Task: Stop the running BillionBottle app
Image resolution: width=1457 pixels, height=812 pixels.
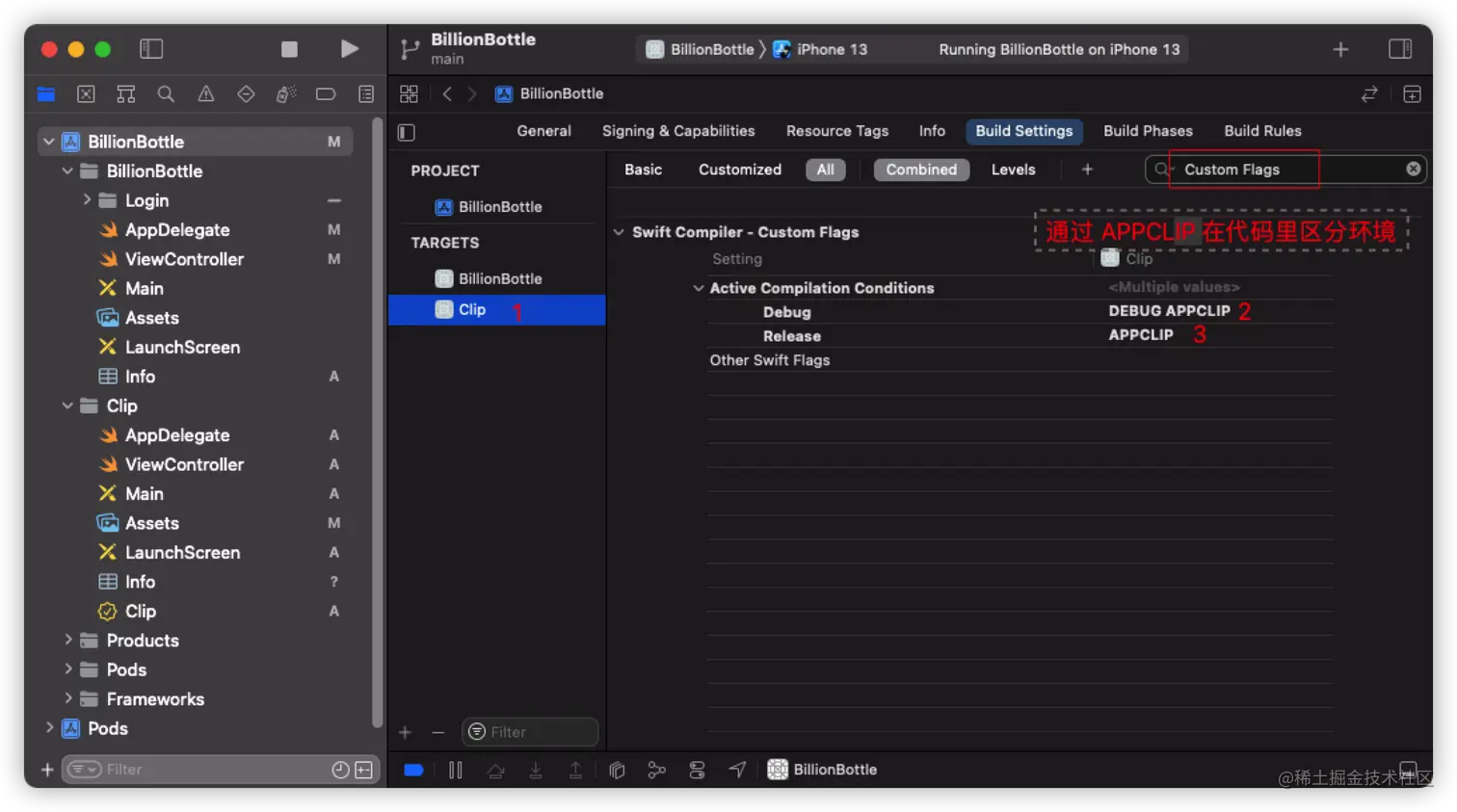Action: (x=289, y=49)
